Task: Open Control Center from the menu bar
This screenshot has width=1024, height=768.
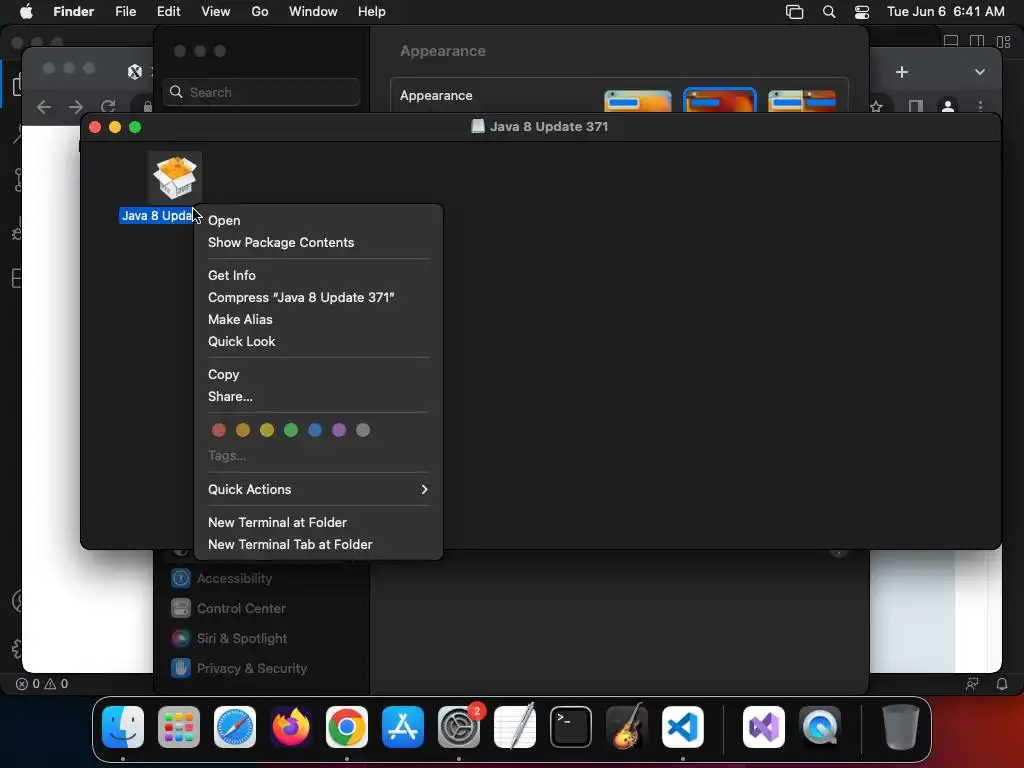Action: pyautogui.click(x=862, y=12)
